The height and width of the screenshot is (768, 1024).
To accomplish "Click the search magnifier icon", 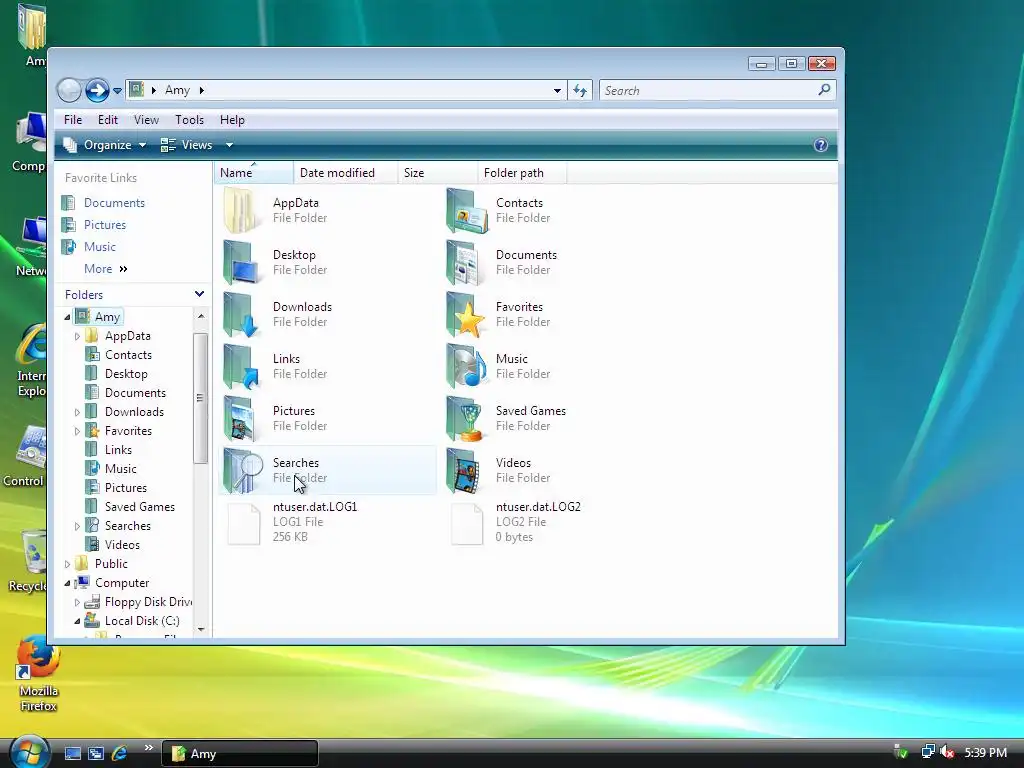I will coord(824,89).
